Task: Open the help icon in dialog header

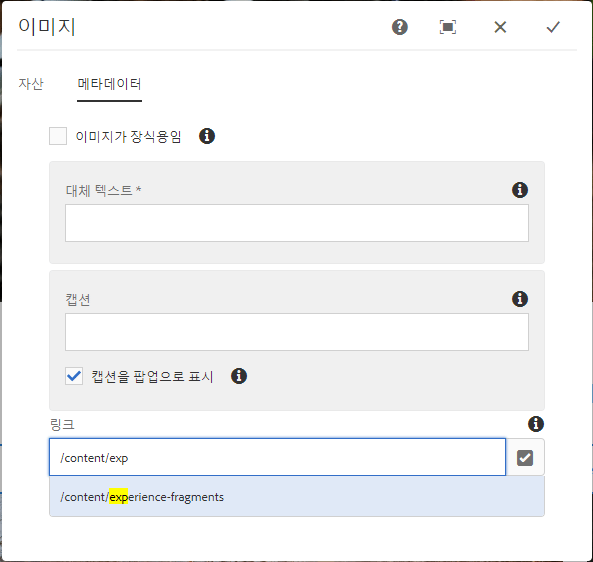Action: [399, 27]
